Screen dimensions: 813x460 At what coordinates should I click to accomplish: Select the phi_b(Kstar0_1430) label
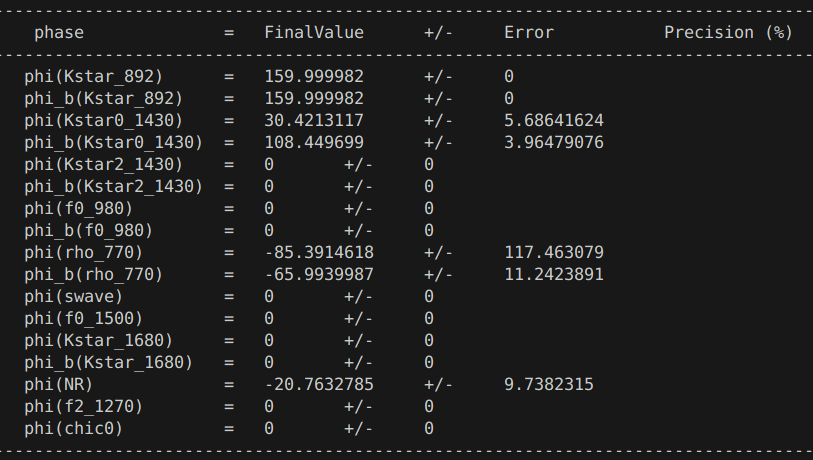[x=114, y=143]
